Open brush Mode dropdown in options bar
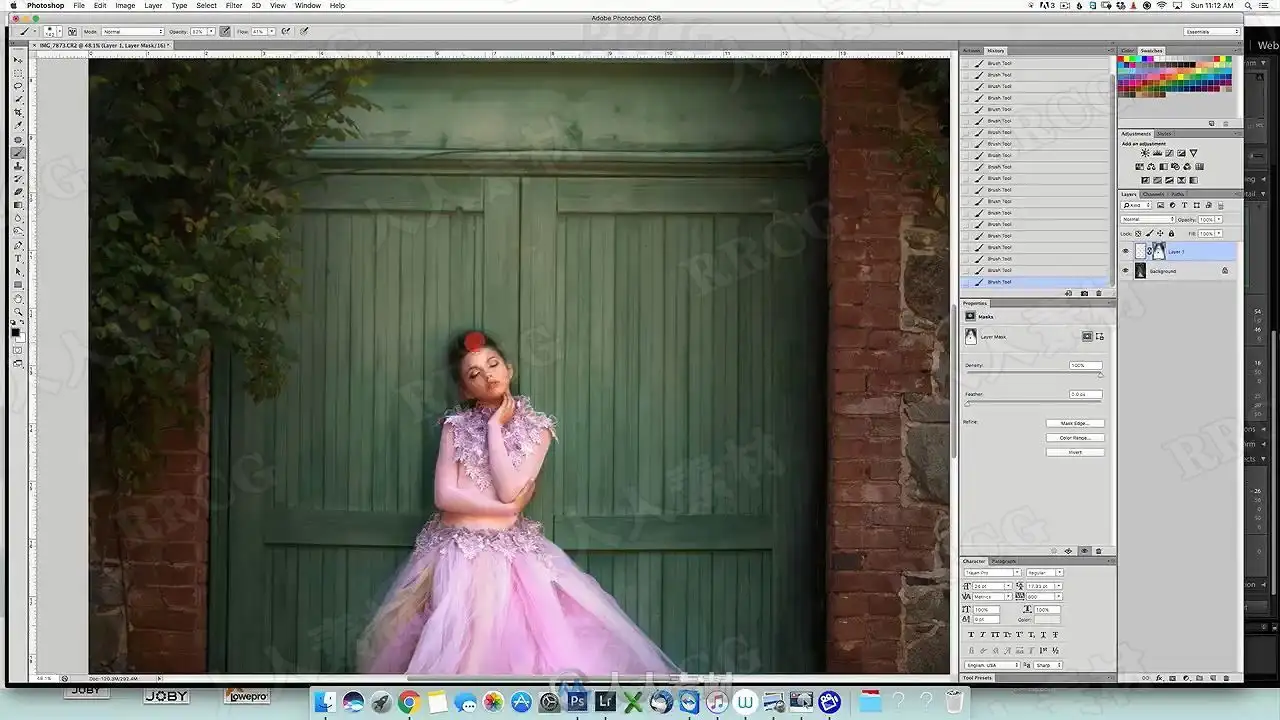This screenshot has width=1280, height=720. [x=132, y=31]
